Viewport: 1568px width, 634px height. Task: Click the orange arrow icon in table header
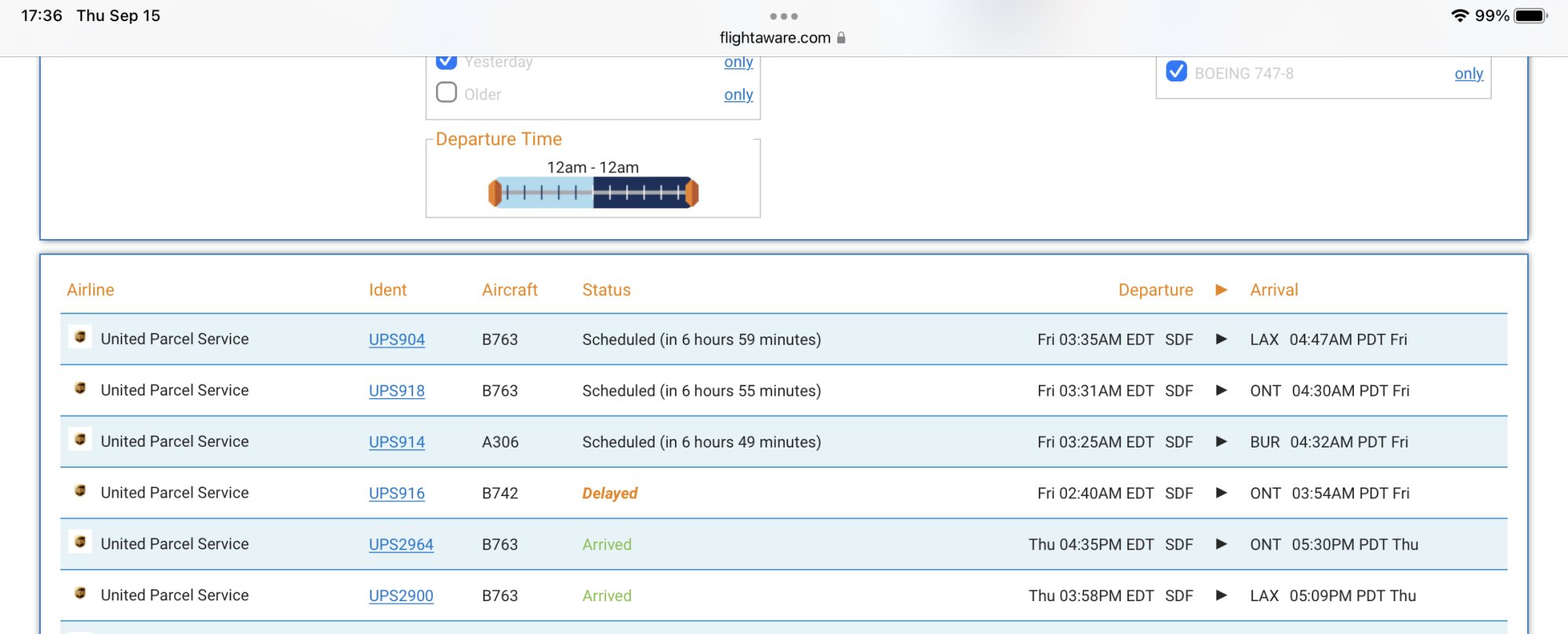[x=1221, y=290]
